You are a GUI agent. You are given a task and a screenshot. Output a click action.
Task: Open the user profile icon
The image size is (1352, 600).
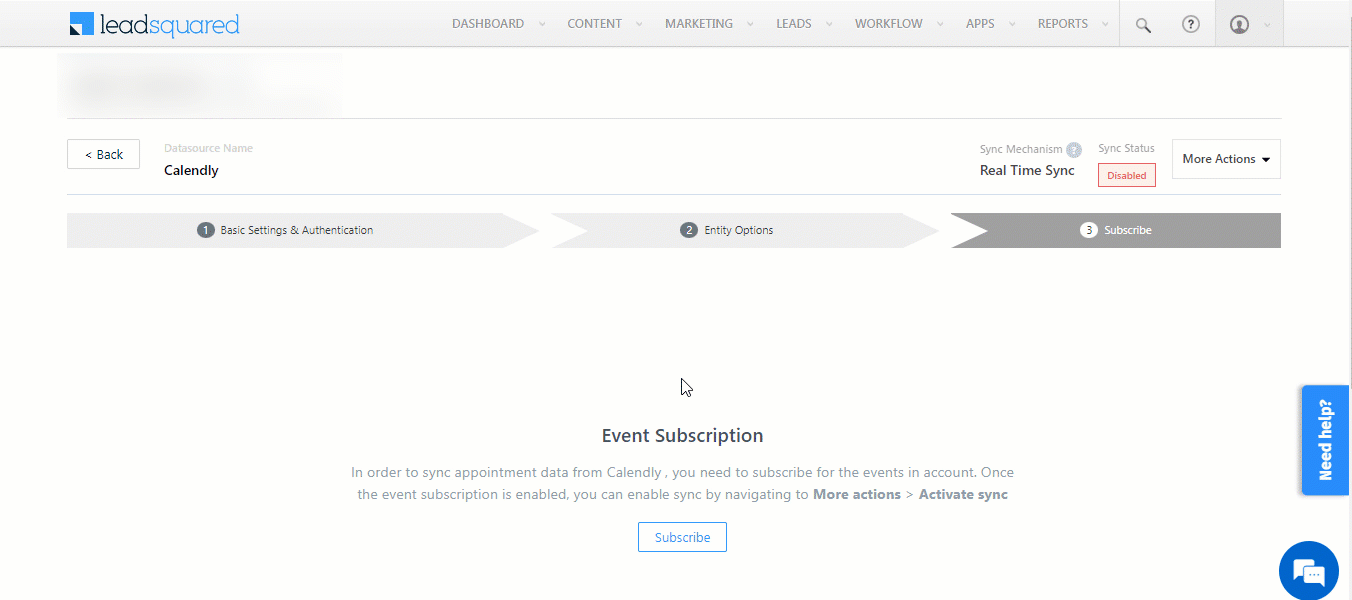[1239, 24]
